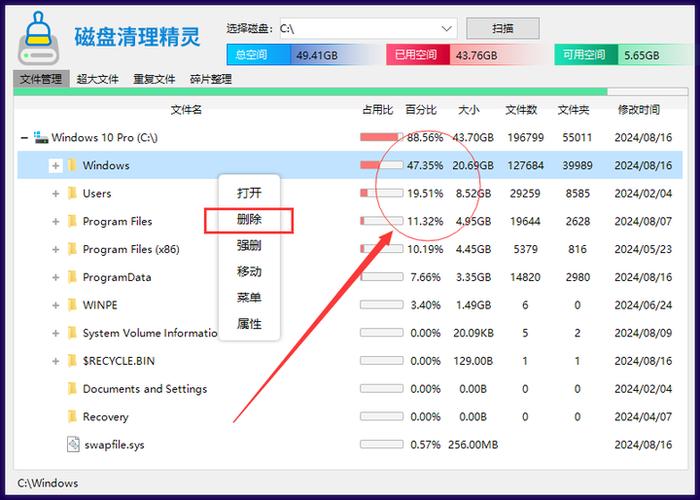
Task: Click the Windows 10 Pro drive icon
Action: (x=41, y=137)
